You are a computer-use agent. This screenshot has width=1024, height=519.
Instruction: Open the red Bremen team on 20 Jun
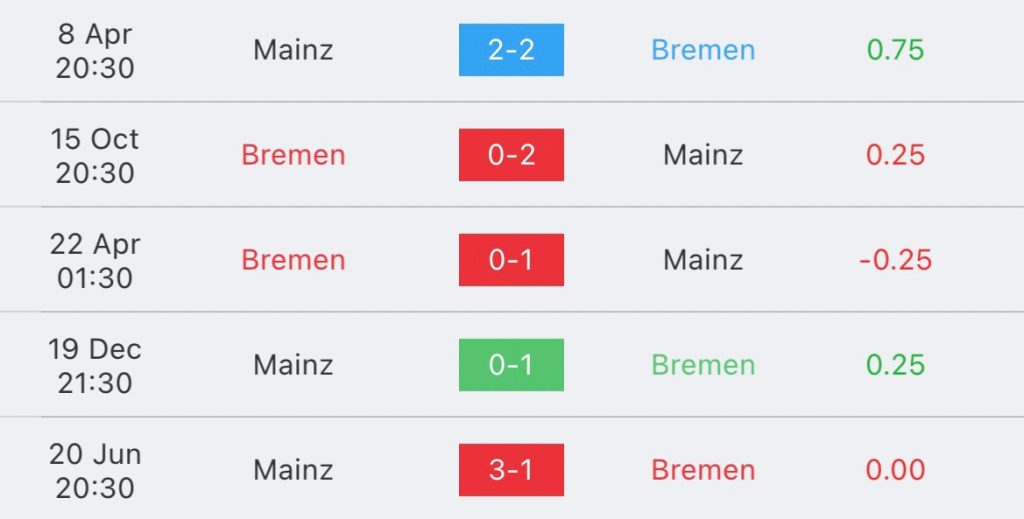[x=703, y=471]
